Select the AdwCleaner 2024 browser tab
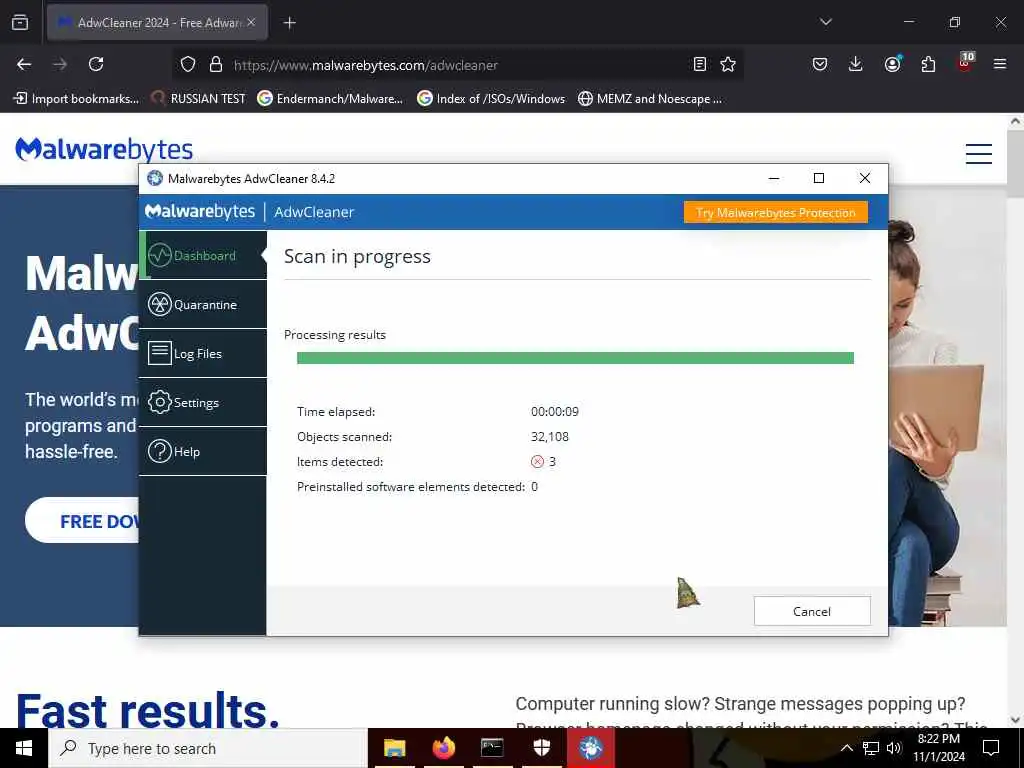 tap(157, 22)
